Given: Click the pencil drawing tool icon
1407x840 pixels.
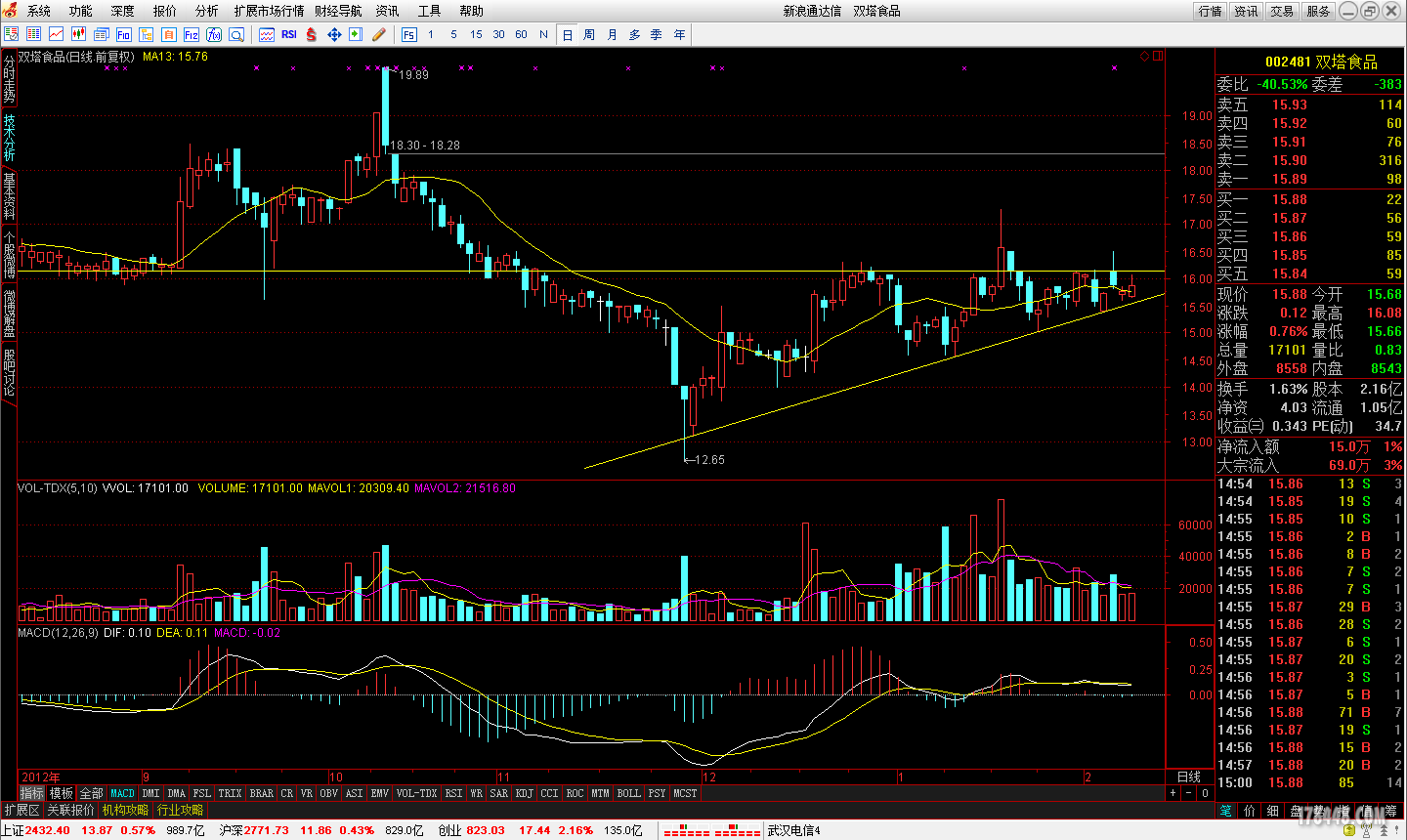Looking at the screenshot, I should click(x=379, y=34).
